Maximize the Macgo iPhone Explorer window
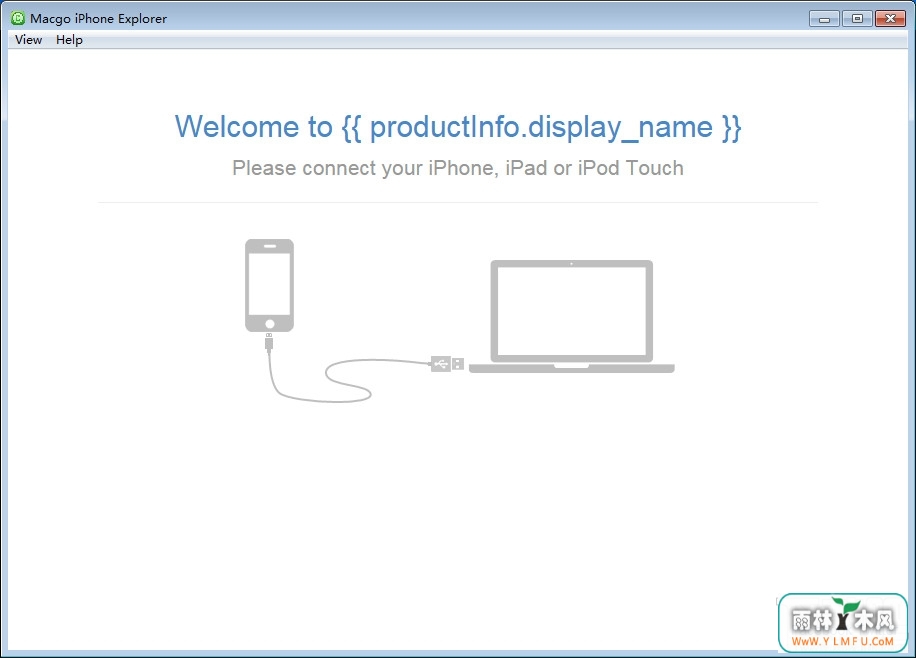 [x=857, y=19]
